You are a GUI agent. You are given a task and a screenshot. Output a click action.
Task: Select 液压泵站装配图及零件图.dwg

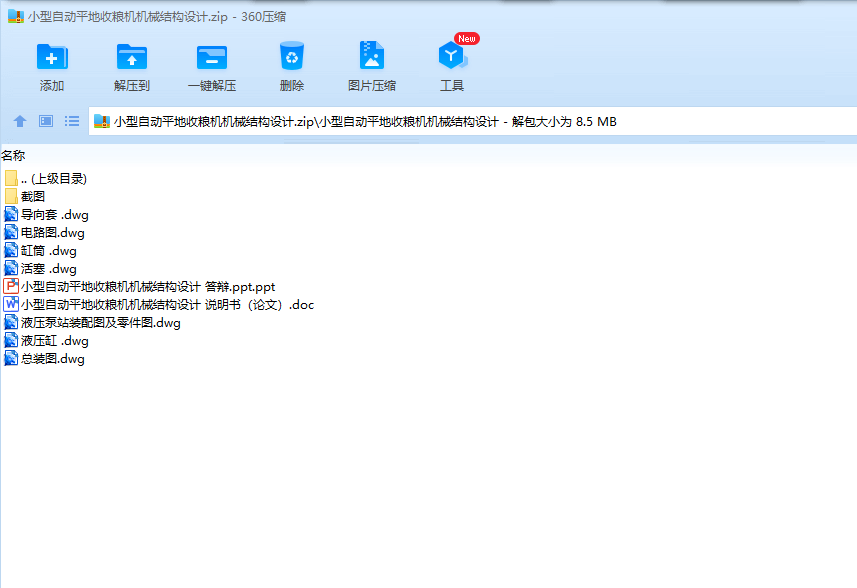(92, 323)
